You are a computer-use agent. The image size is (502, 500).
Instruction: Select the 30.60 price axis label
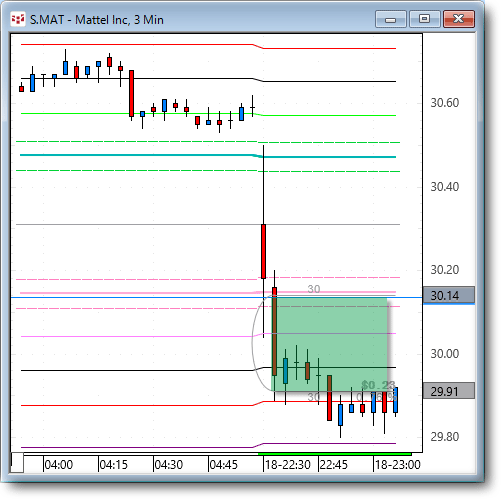coord(445,103)
